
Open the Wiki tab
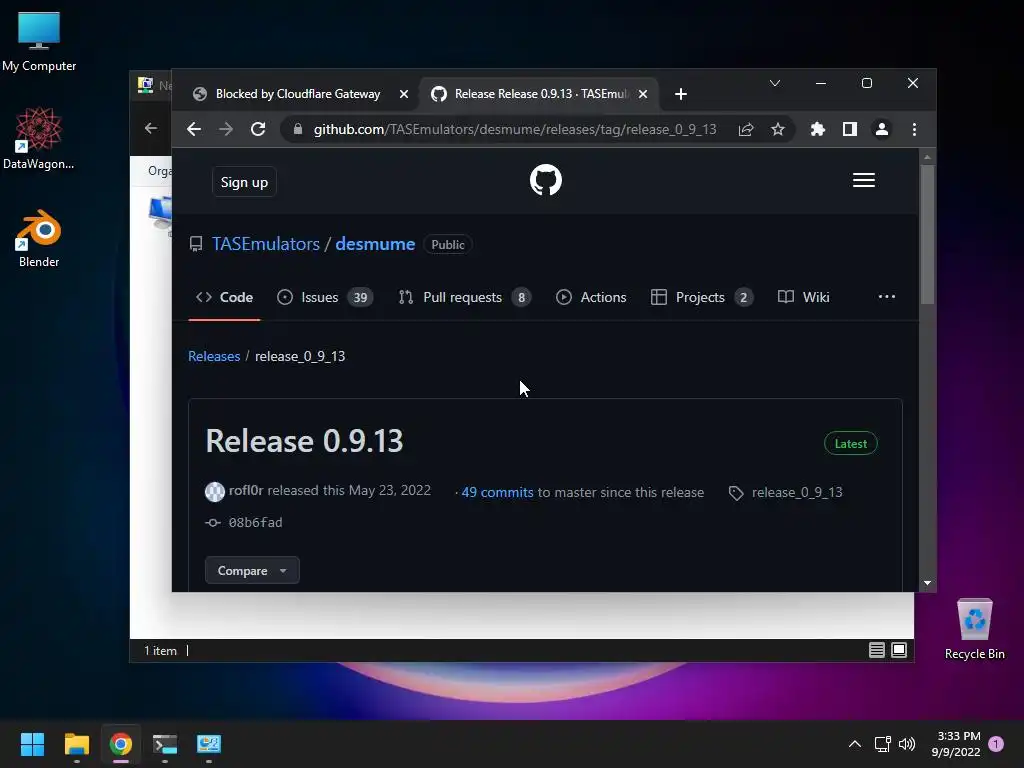tap(803, 297)
